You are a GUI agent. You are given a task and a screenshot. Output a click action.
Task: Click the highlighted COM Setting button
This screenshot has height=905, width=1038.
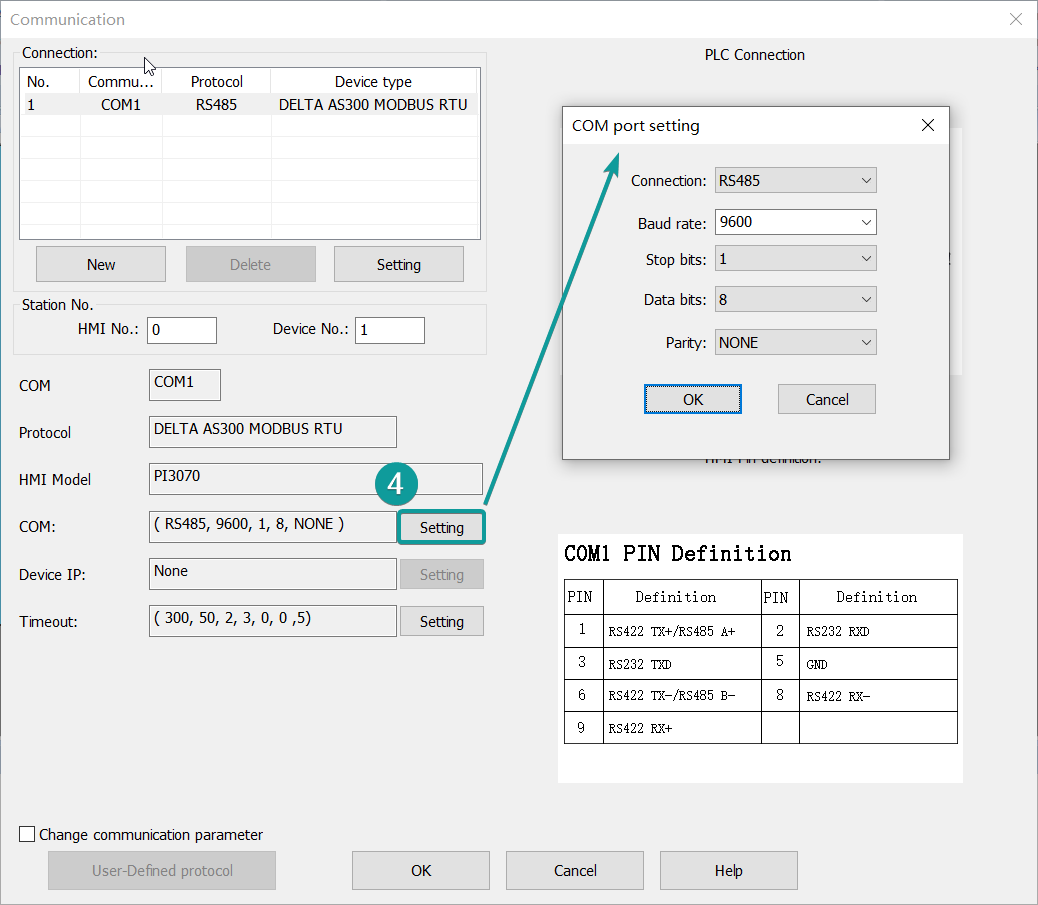click(441, 527)
